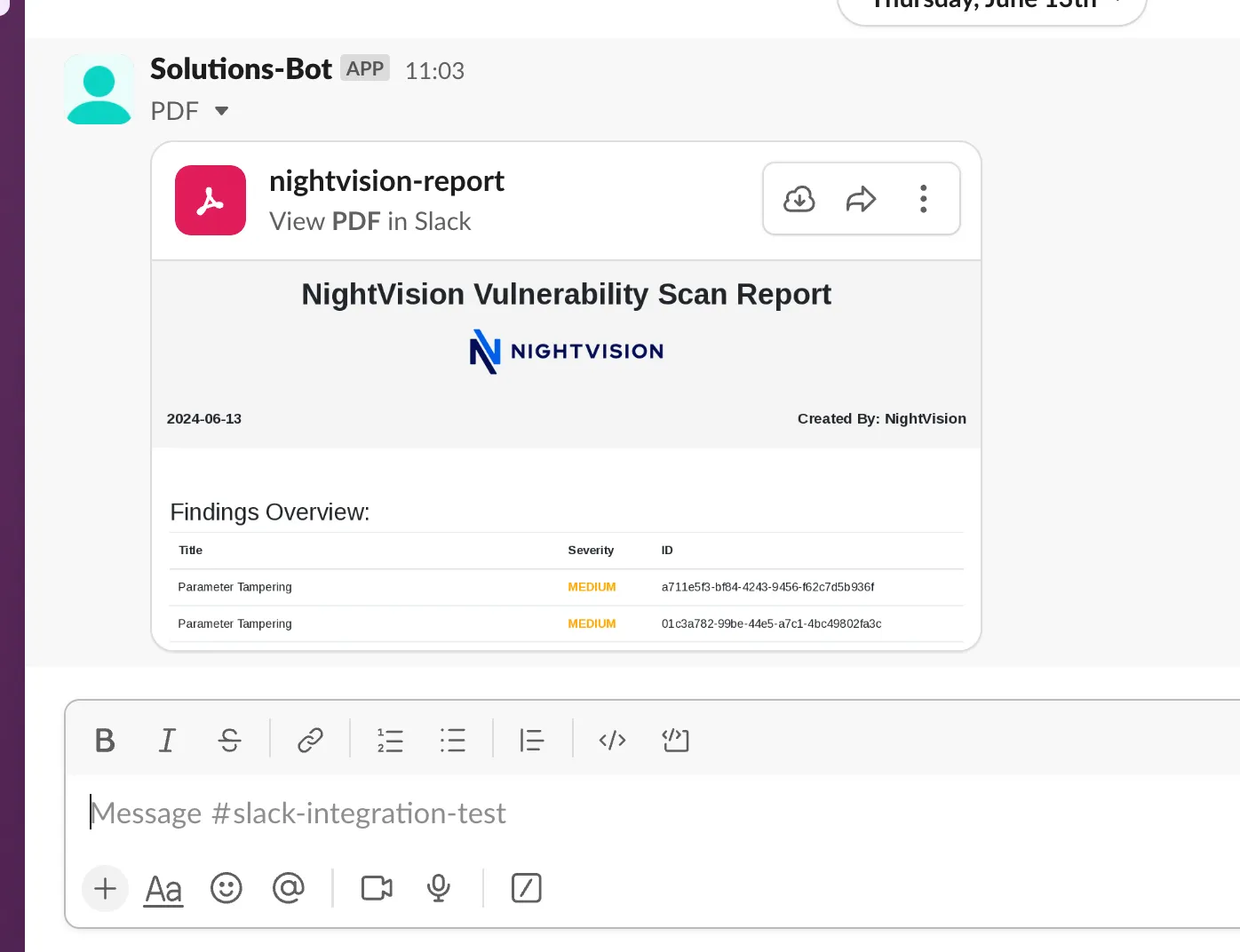Click the first Parameter Tampering finding
Viewport: 1240px width, 952px height.
(234, 587)
